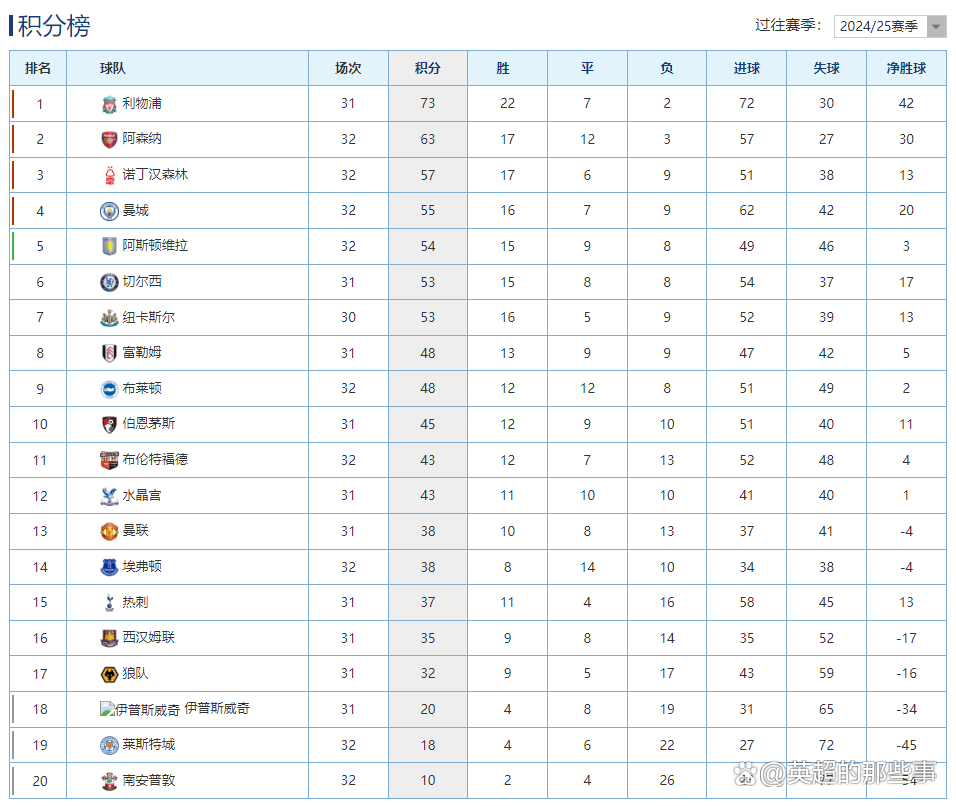Open the 2024/25赛季 season dropdown
This screenshot has width=956, height=806.
point(880,27)
